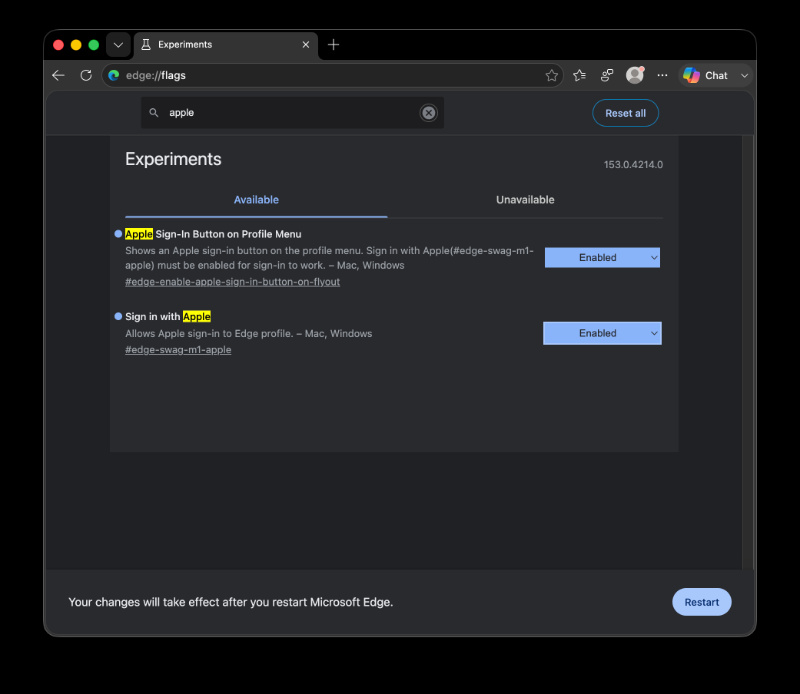Reload the edge://flags page
The height and width of the screenshot is (694, 800).
coord(86,76)
